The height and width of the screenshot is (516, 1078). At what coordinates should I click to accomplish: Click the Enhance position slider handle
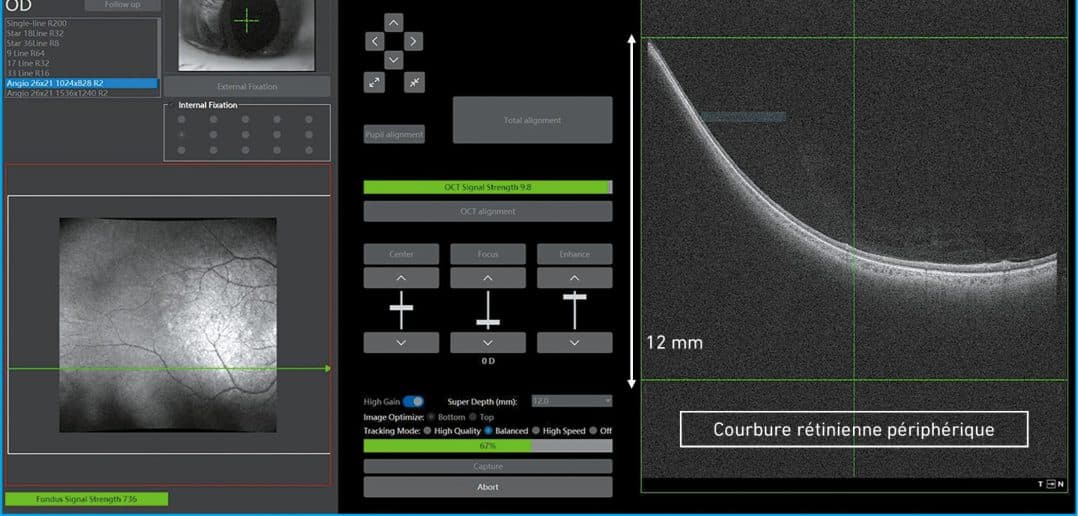(575, 296)
